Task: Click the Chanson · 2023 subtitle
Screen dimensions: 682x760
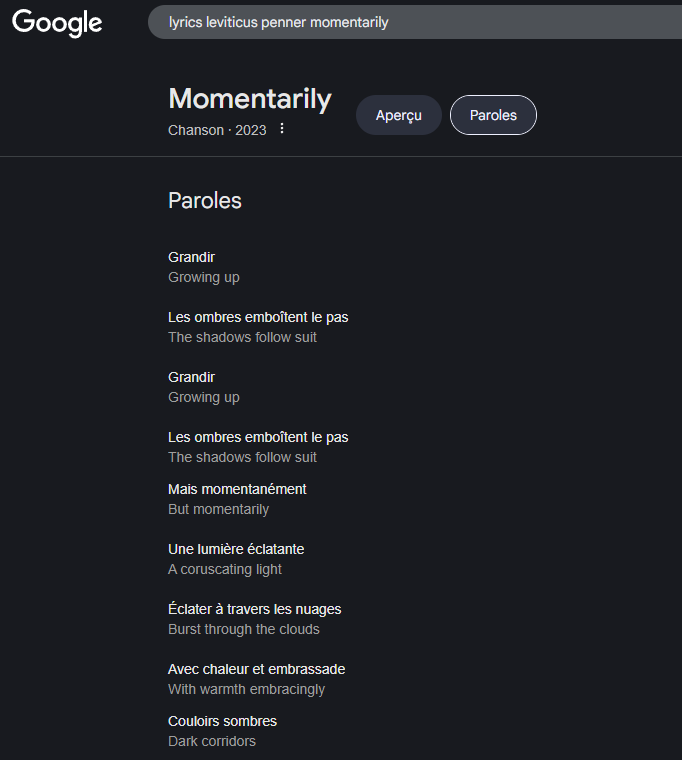Action: (x=217, y=130)
